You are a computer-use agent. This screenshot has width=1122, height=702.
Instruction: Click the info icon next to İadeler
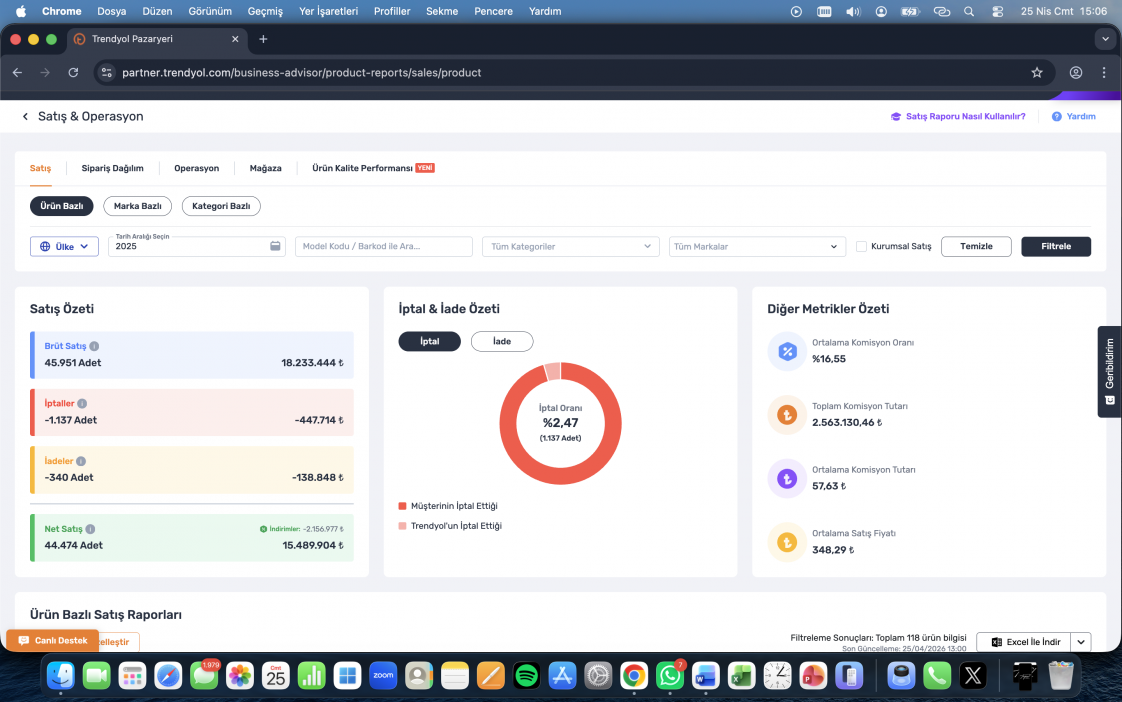81,462
